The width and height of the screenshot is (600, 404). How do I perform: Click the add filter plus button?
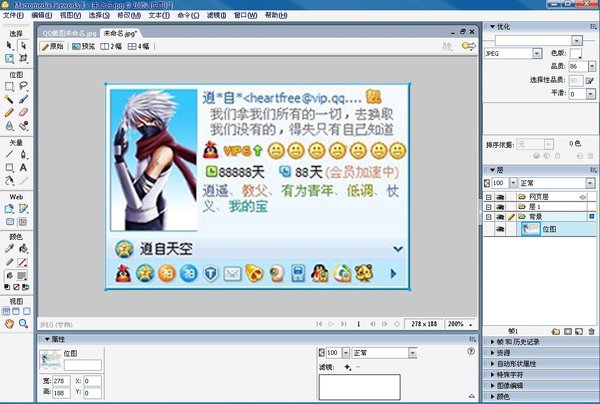tap(347, 367)
